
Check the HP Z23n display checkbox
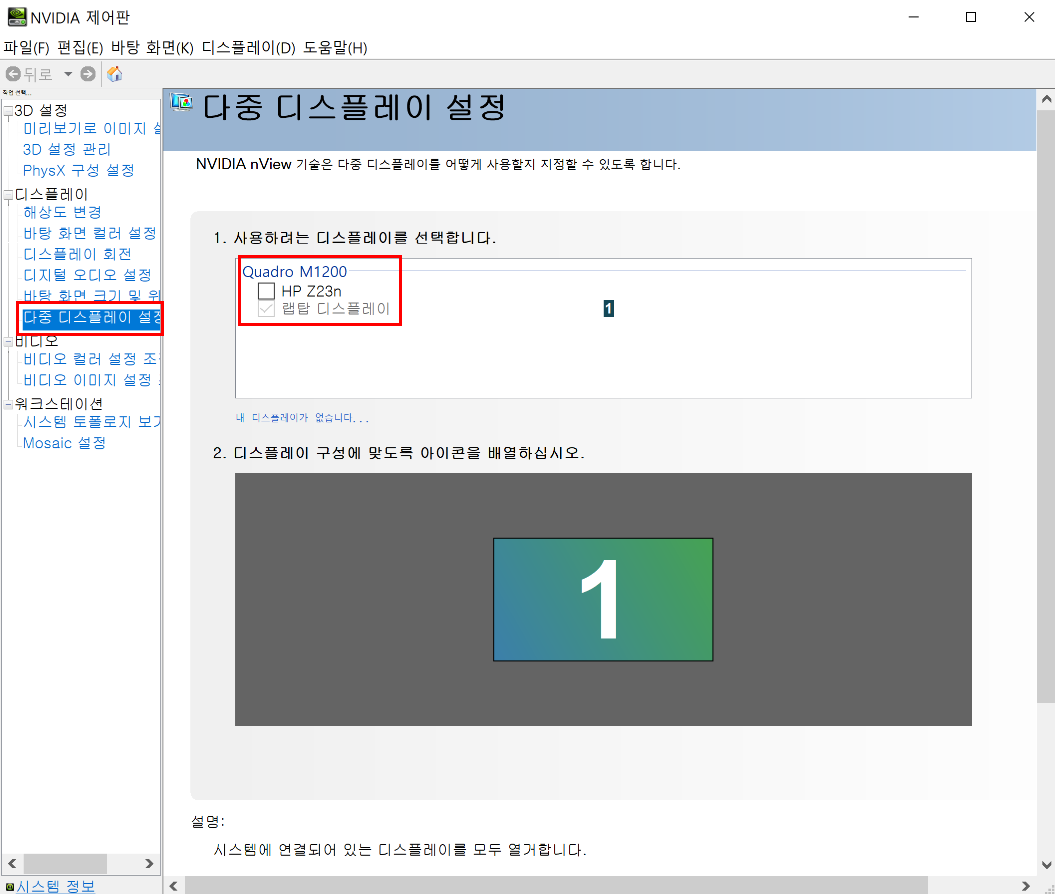[266, 291]
